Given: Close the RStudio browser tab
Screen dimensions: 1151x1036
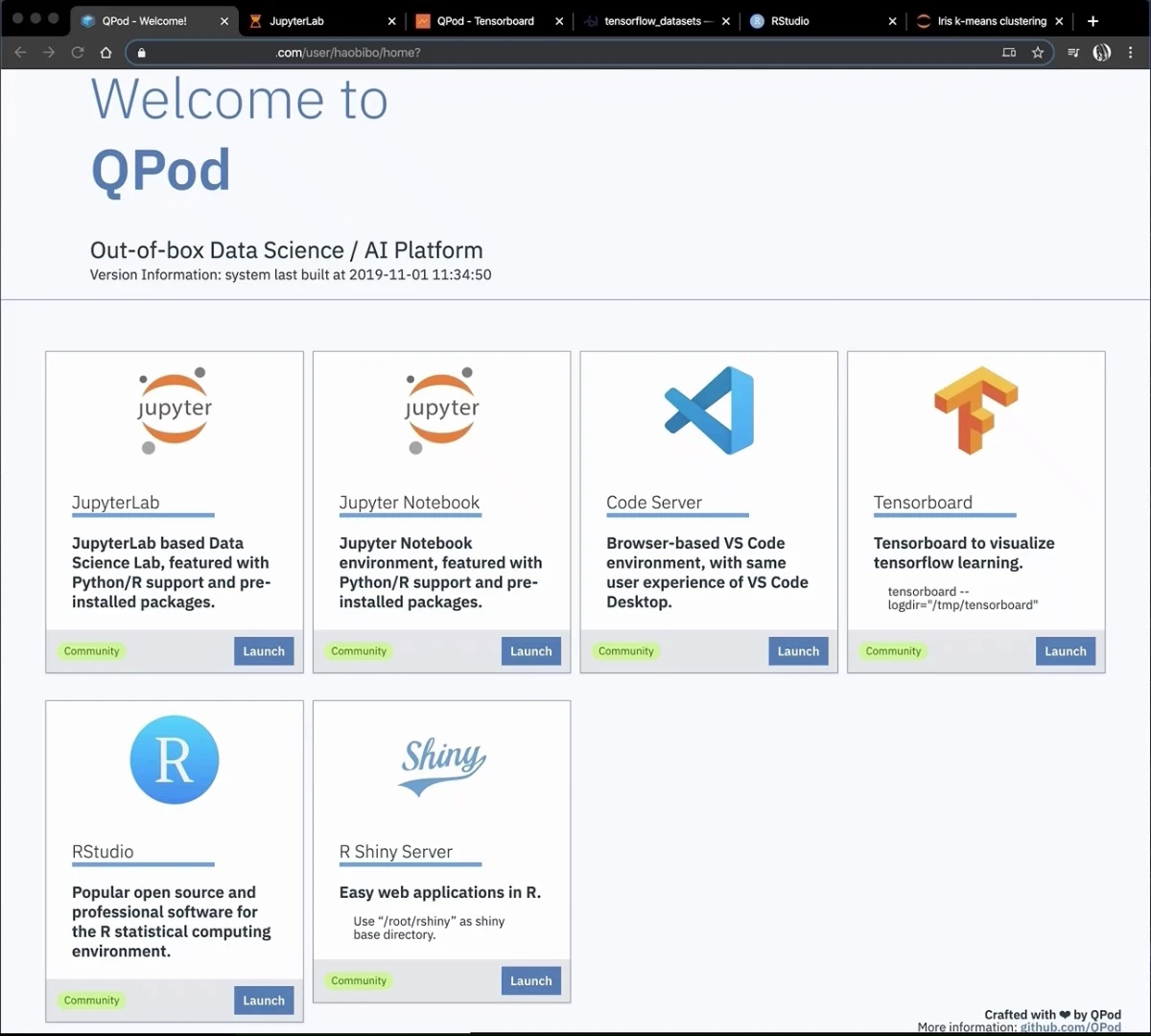Looking at the screenshot, I should [x=893, y=21].
